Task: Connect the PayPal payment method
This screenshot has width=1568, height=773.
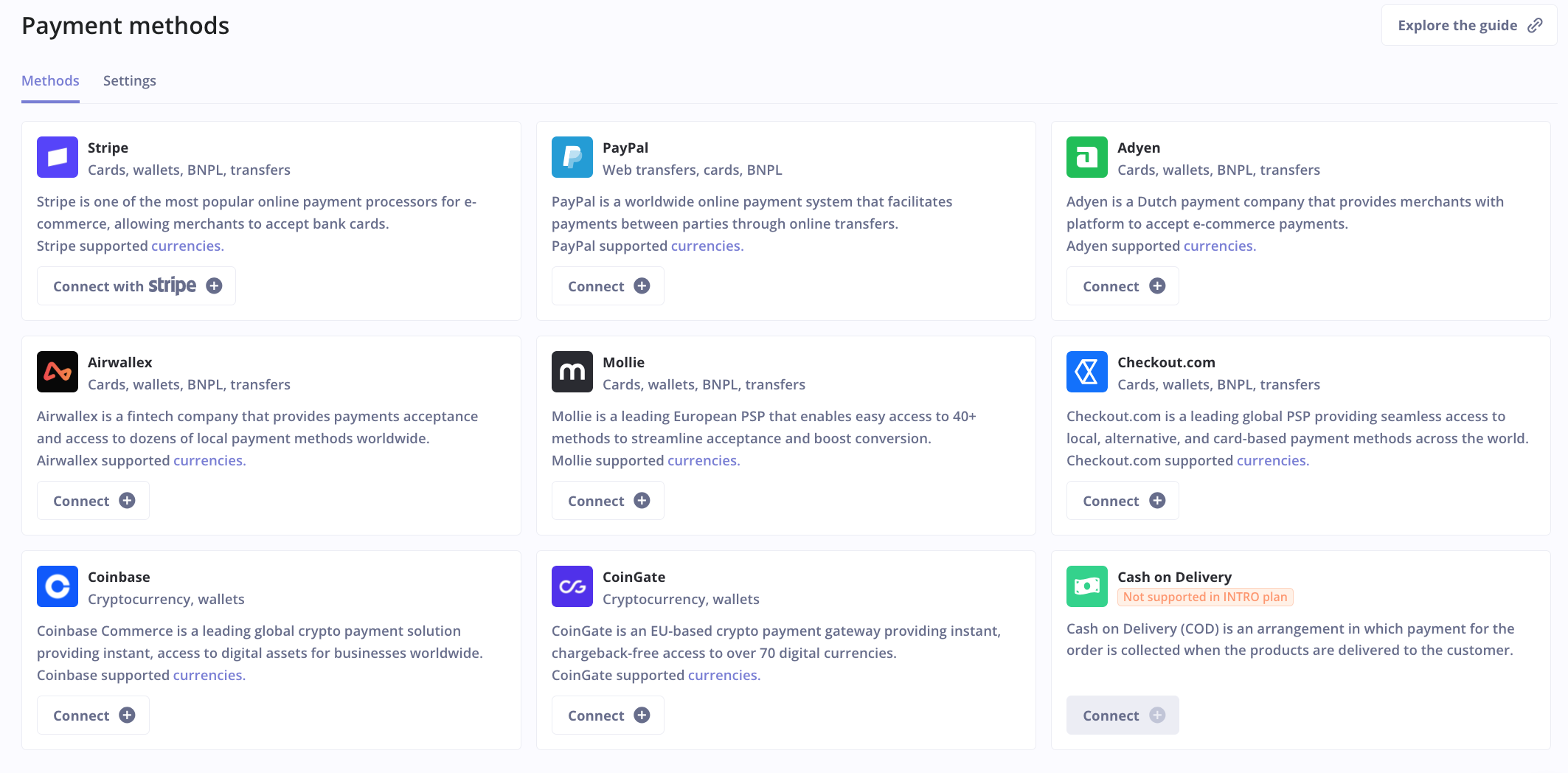Action: 607,285
